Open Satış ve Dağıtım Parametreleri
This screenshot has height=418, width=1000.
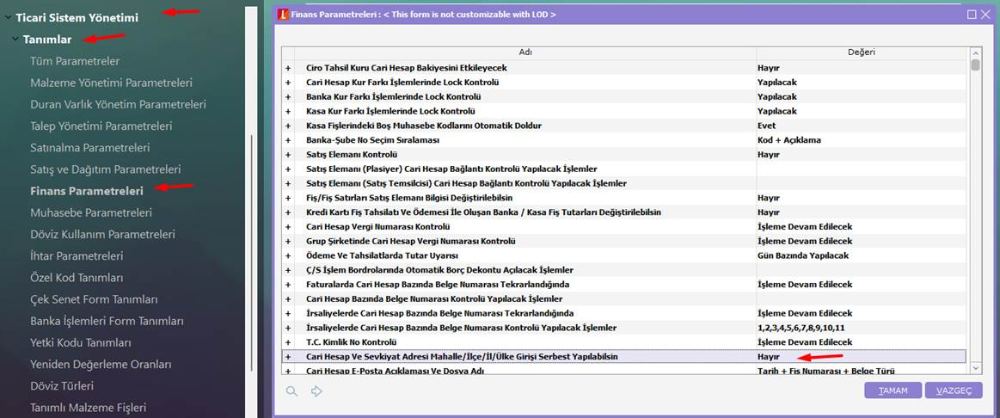pos(105,170)
